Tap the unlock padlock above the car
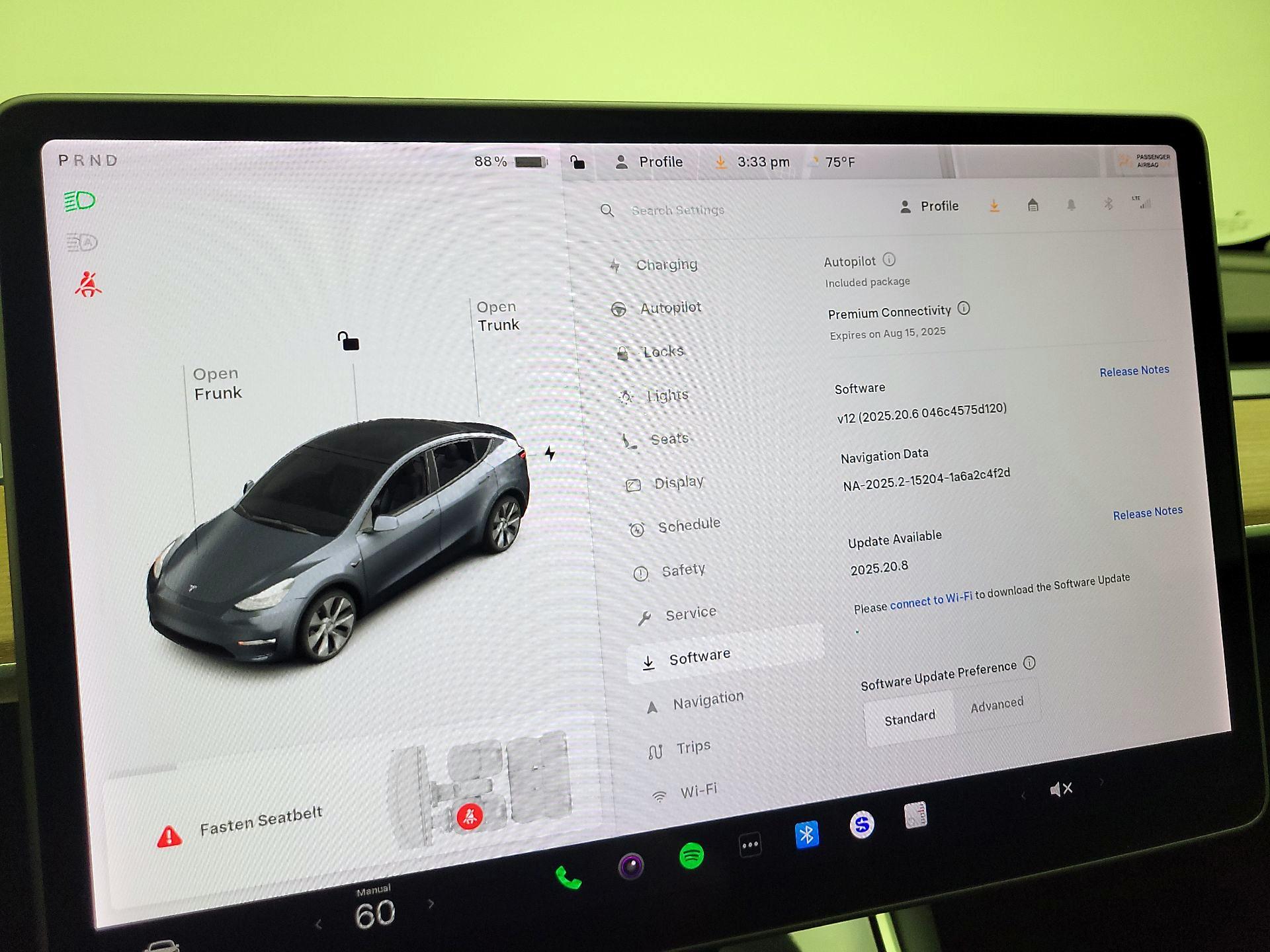The height and width of the screenshot is (952, 1270). [x=348, y=341]
